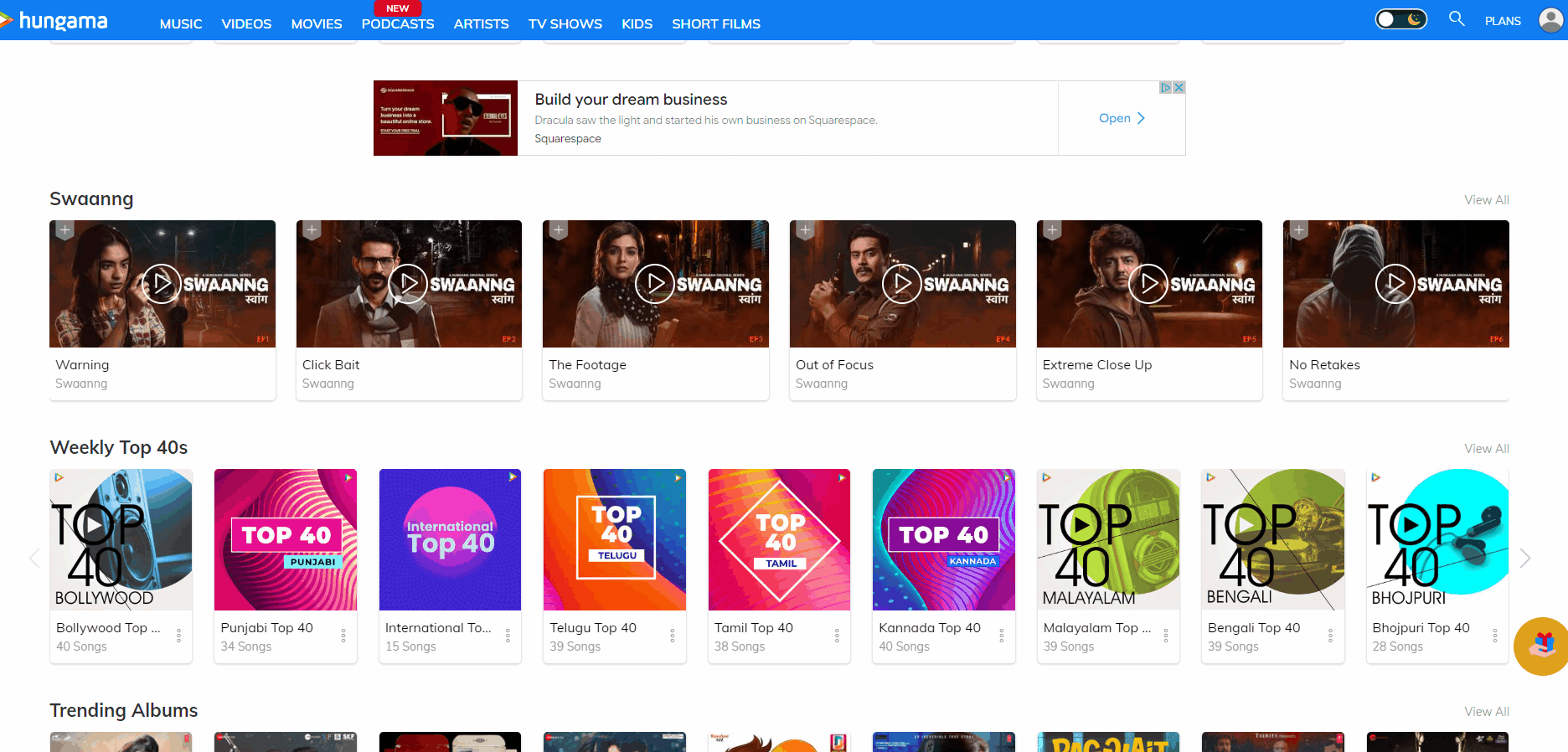Screen dimensions: 1568x752
Task: Click Open on the Squarespace ad
Action: pos(1121,118)
